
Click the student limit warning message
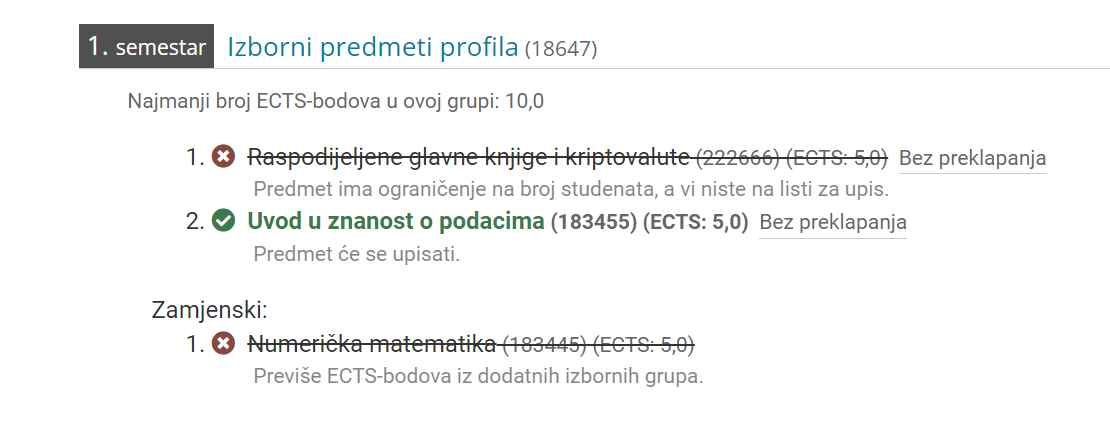coord(571,190)
